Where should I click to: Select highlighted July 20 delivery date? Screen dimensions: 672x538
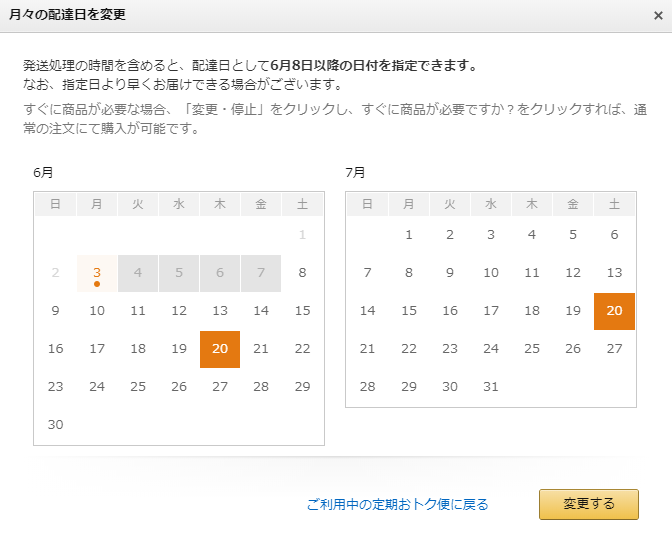(x=614, y=311)
